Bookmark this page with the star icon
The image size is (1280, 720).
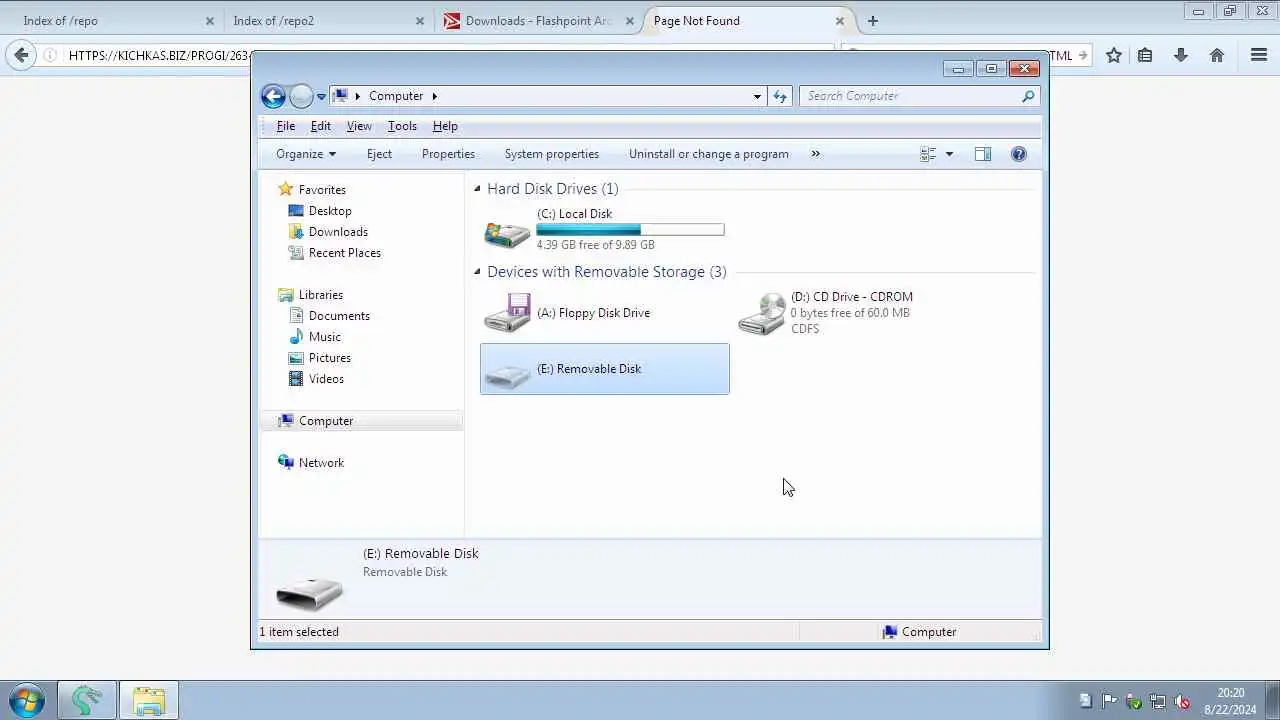1114,56
